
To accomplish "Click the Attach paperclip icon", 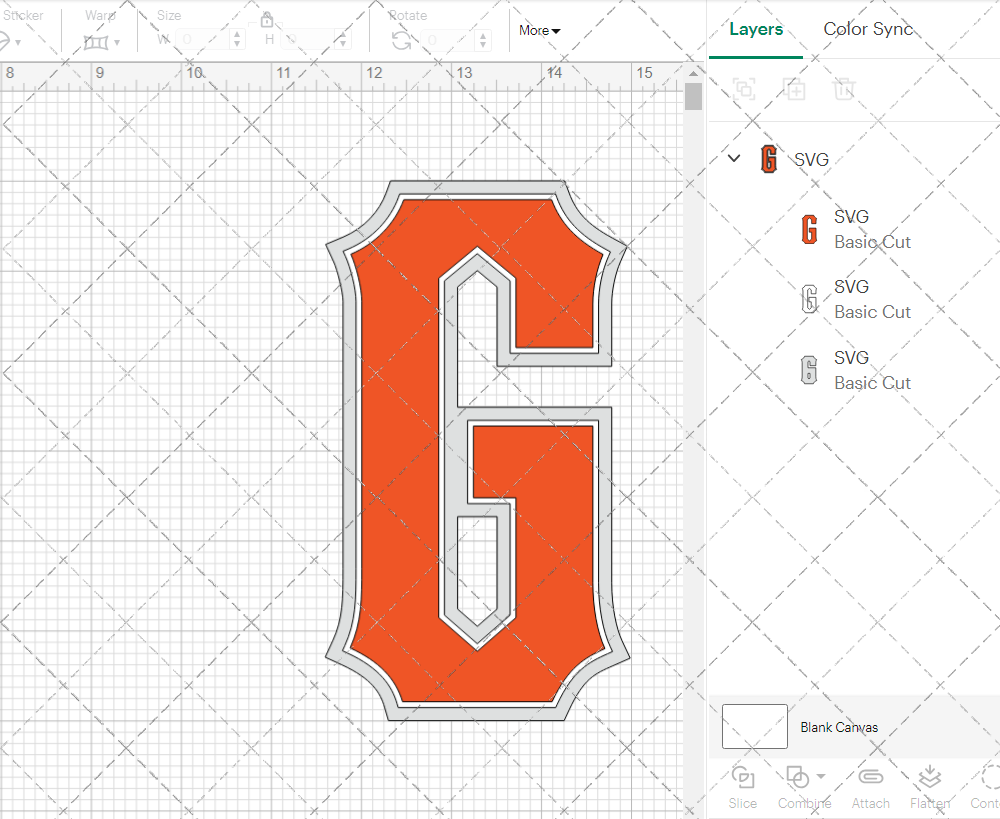I will click(x=871, y=777).
